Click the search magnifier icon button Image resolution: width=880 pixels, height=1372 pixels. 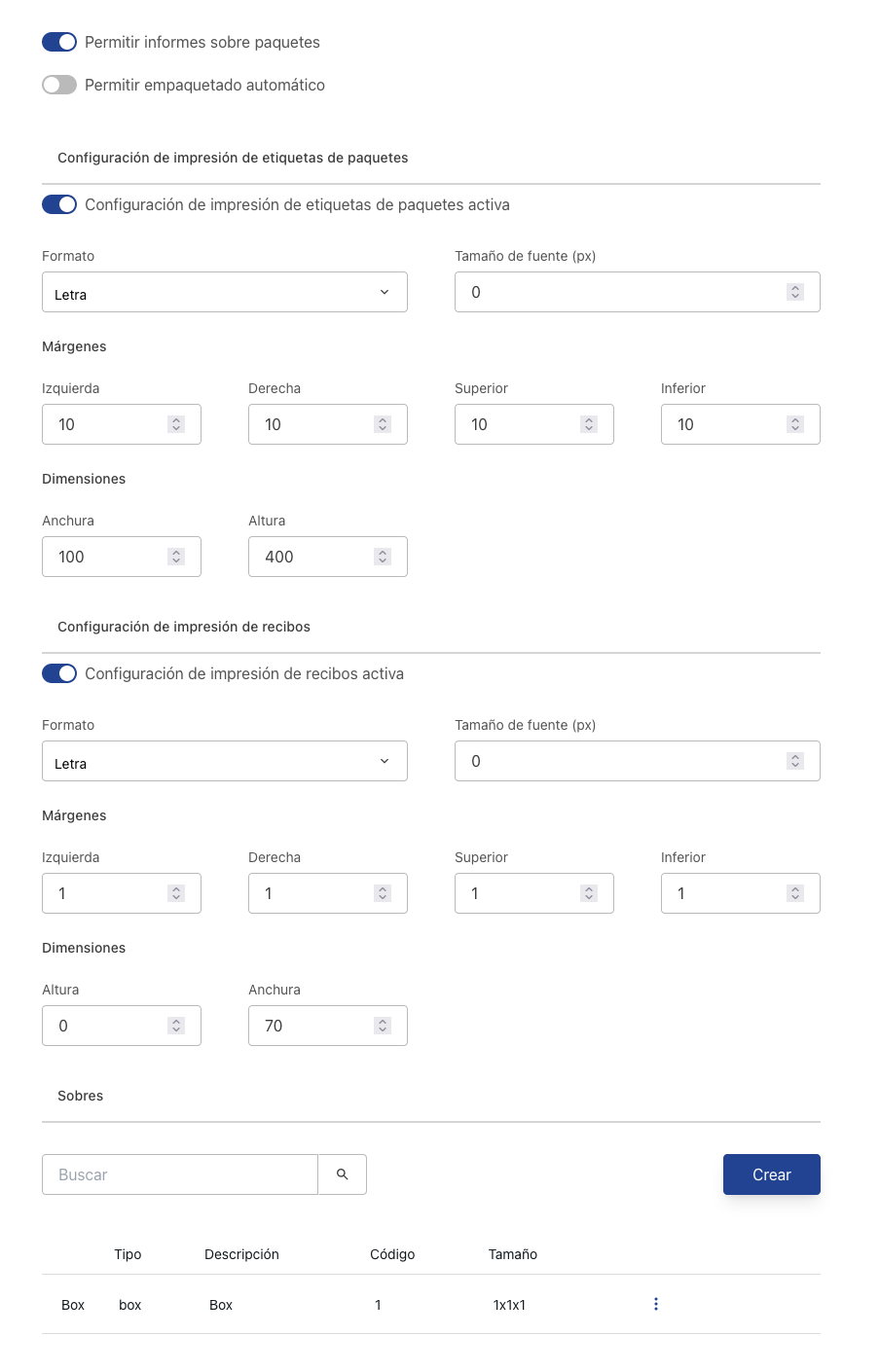click(x=342, y=1174)
